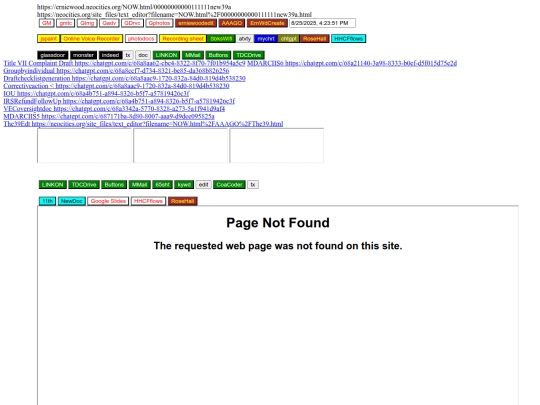Open the Groupbyindividual link
The width and height of the screenshot is (540, 405).
116,71
